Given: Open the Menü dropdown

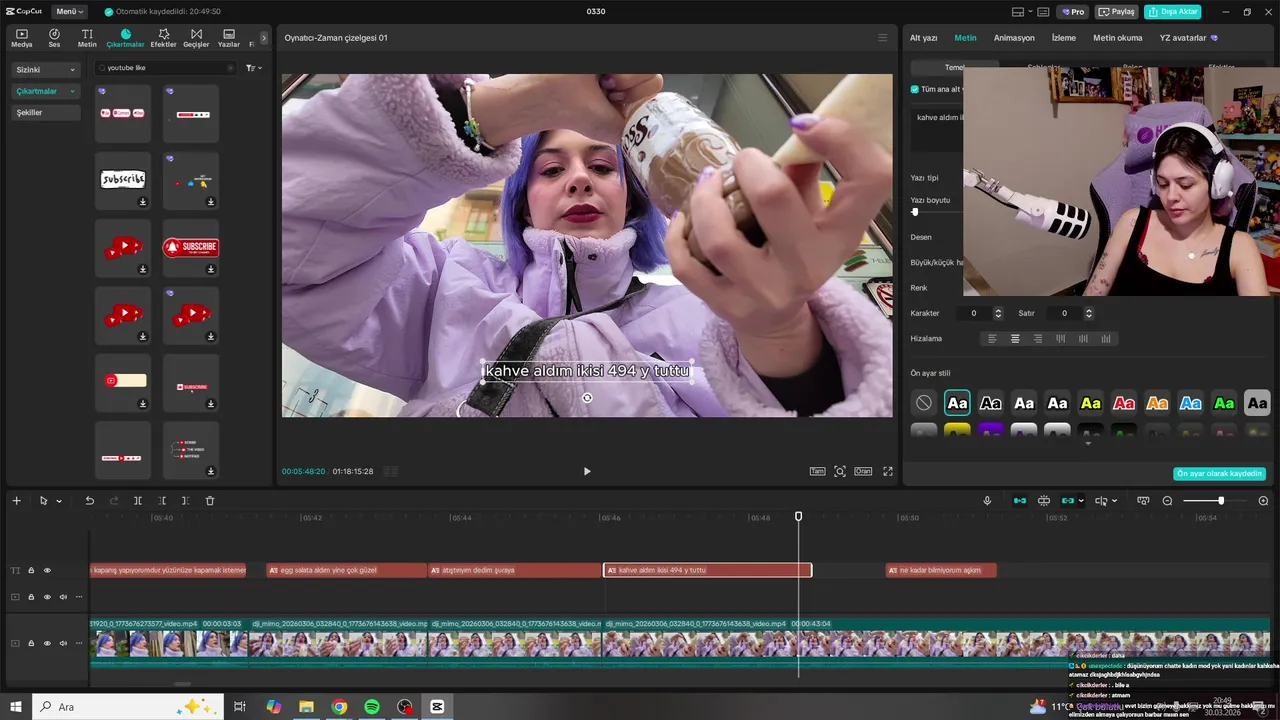Looking at the screenshot, I should click(68, 11).
